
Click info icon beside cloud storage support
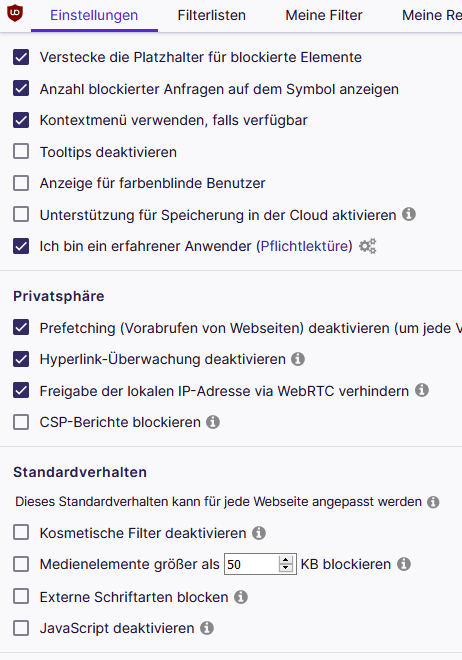409,214
